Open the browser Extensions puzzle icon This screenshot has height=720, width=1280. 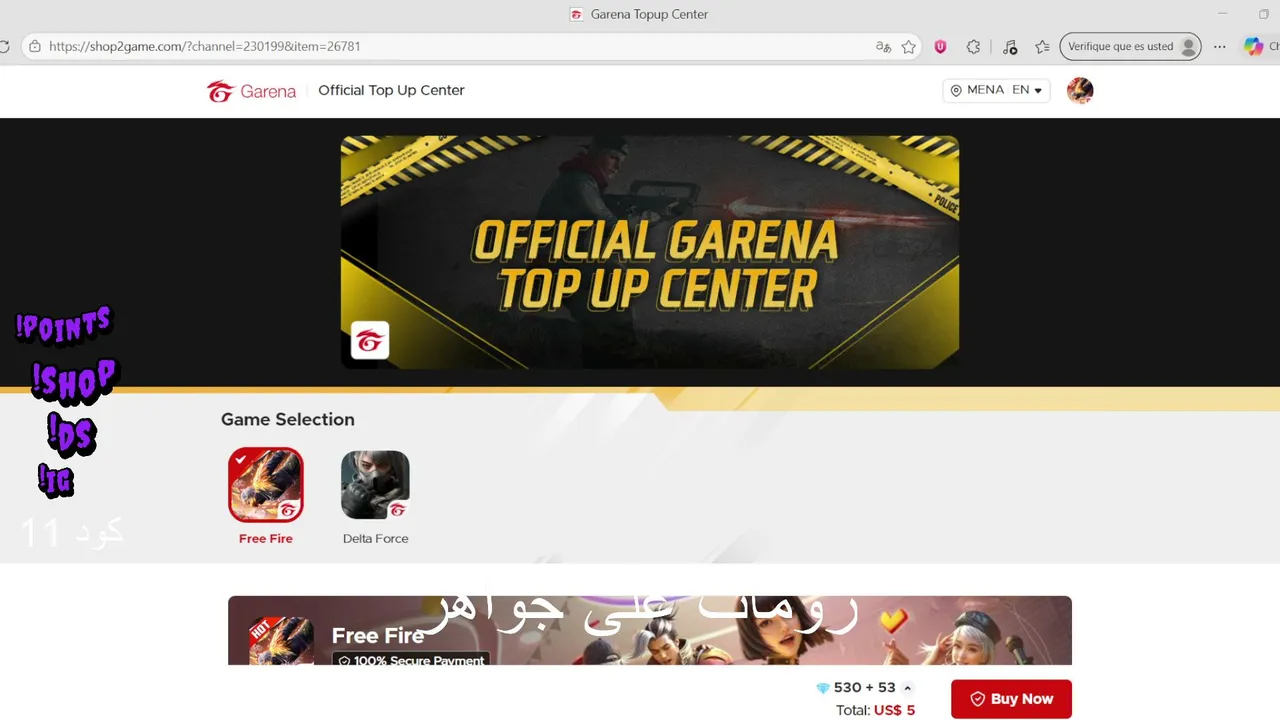pyautogui.click(x=974, y=47)
